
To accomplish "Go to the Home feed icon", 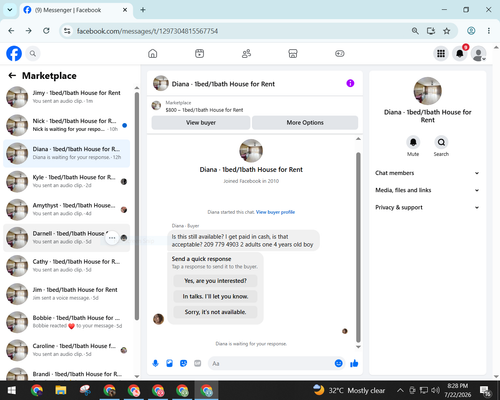I will pos(153,53).
